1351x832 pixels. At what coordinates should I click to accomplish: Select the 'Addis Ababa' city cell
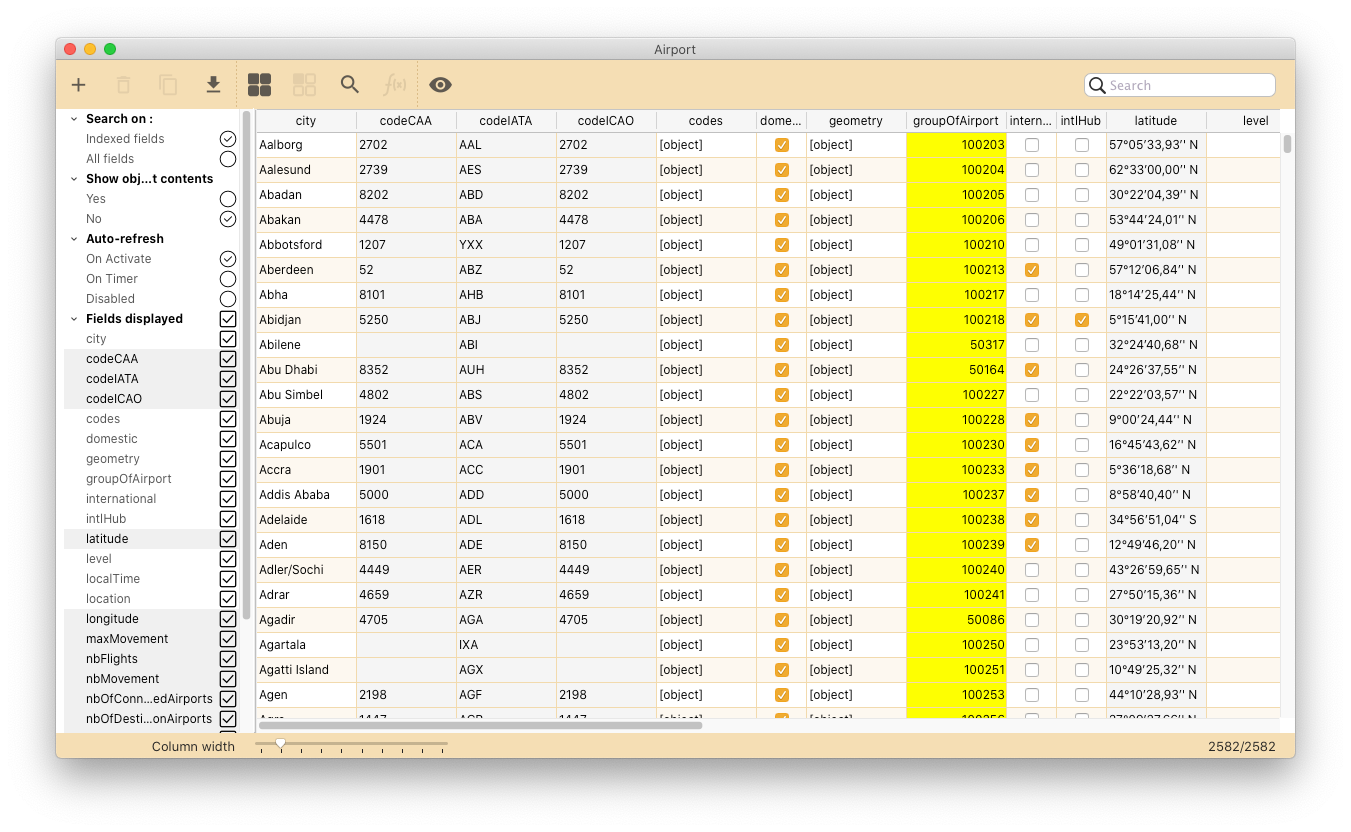tap(306, 495)
